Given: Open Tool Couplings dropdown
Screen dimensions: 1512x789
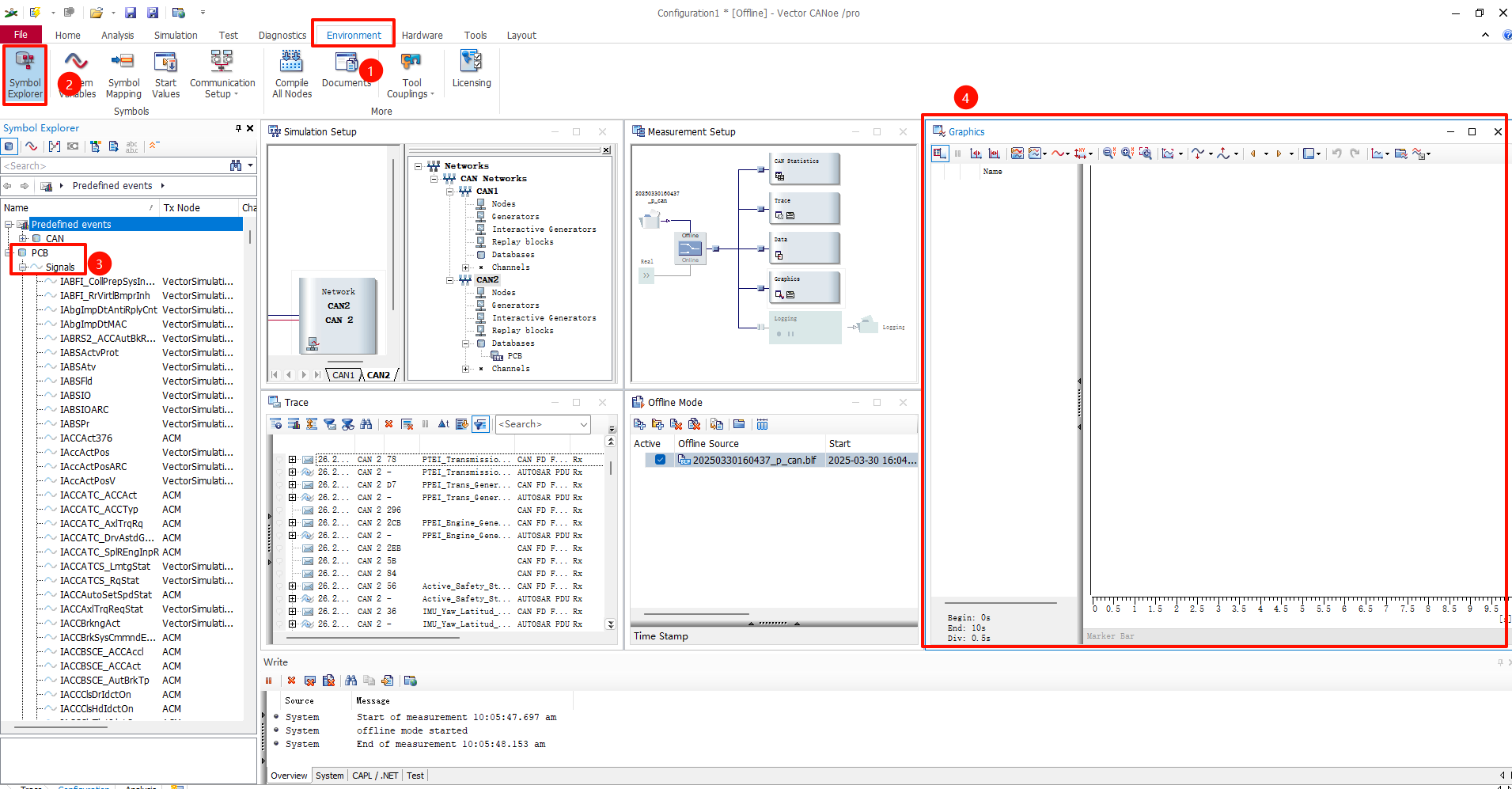Looking at the screenshot, I should click(411, 74).
